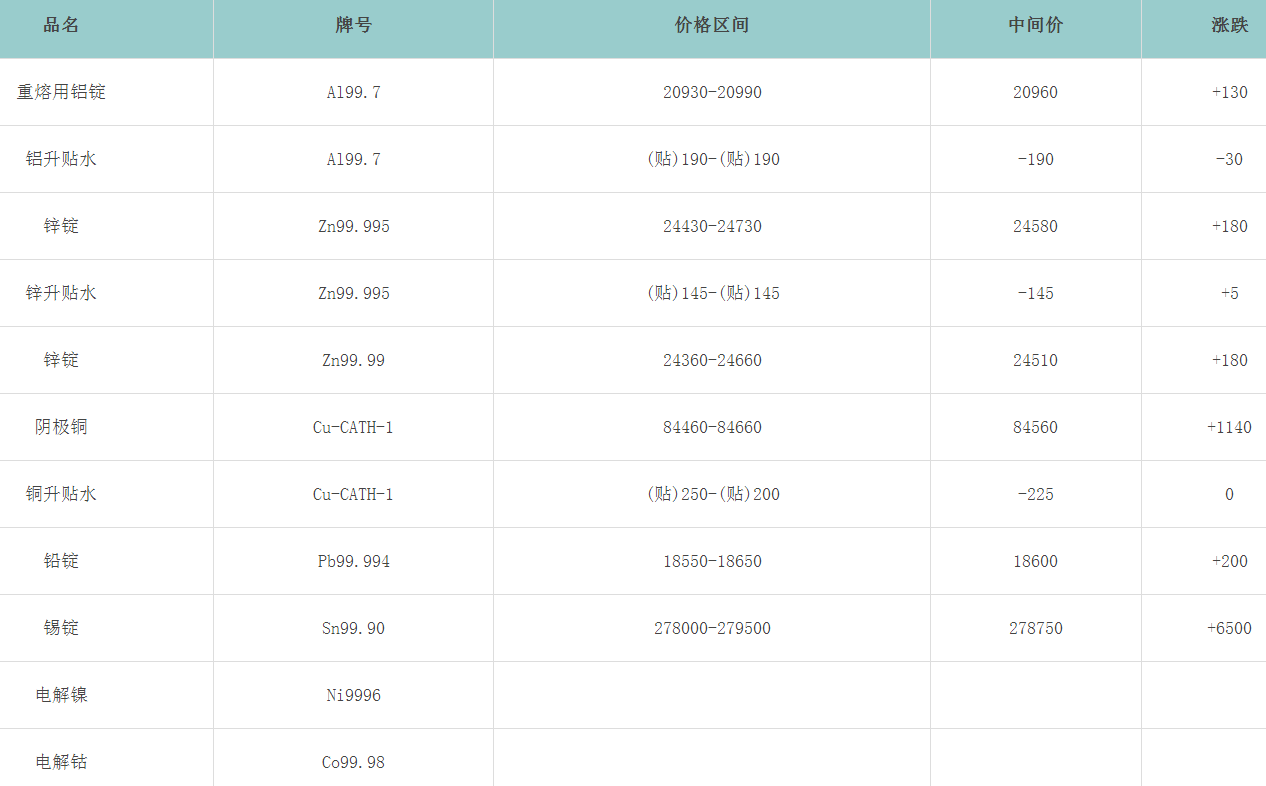Click the 铅锭 product name

61,561
